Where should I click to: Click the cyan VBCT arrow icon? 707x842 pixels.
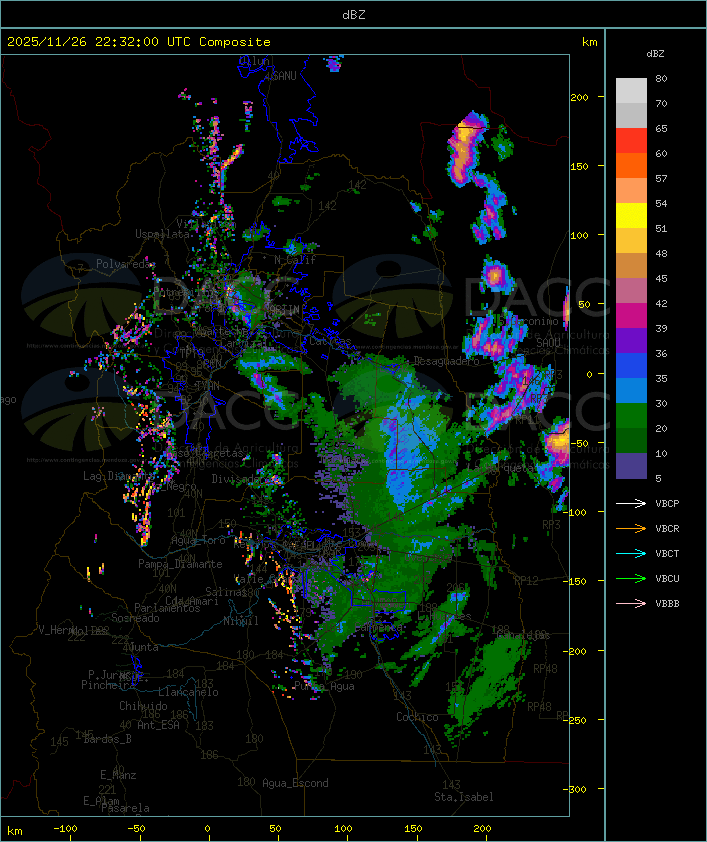point(631,554)
